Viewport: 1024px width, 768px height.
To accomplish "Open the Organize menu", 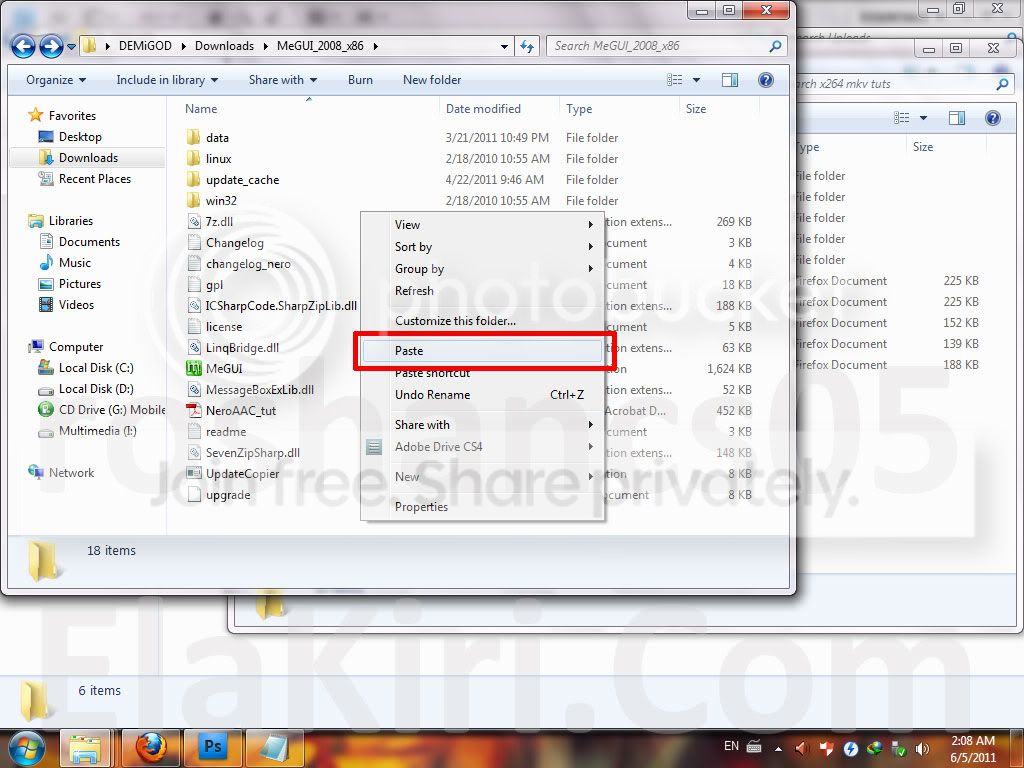I will [x=56, y=80].
